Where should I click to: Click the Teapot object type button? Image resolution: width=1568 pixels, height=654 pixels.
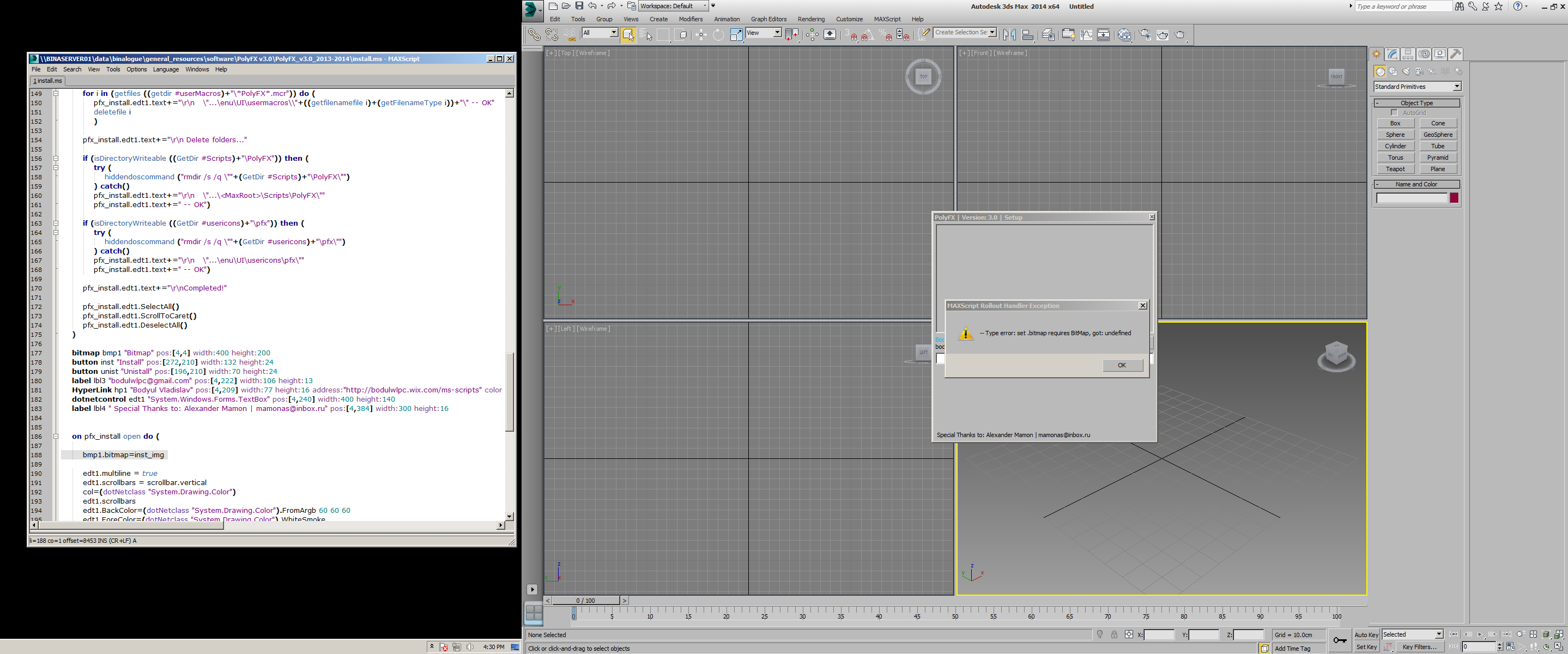pyautogui.click(x=1395, y=168)
